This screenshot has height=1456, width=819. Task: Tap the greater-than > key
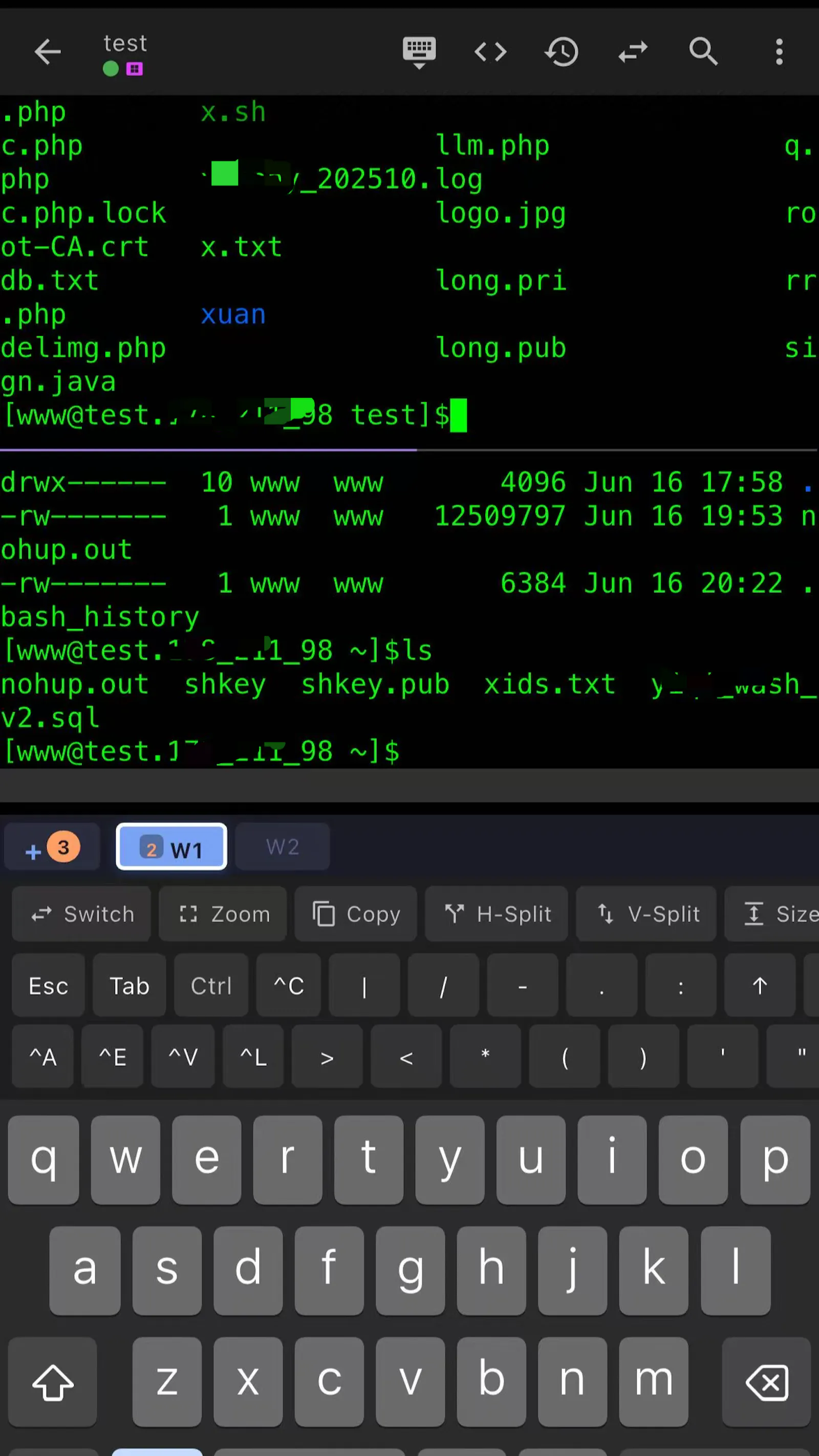coord(327,1056)
